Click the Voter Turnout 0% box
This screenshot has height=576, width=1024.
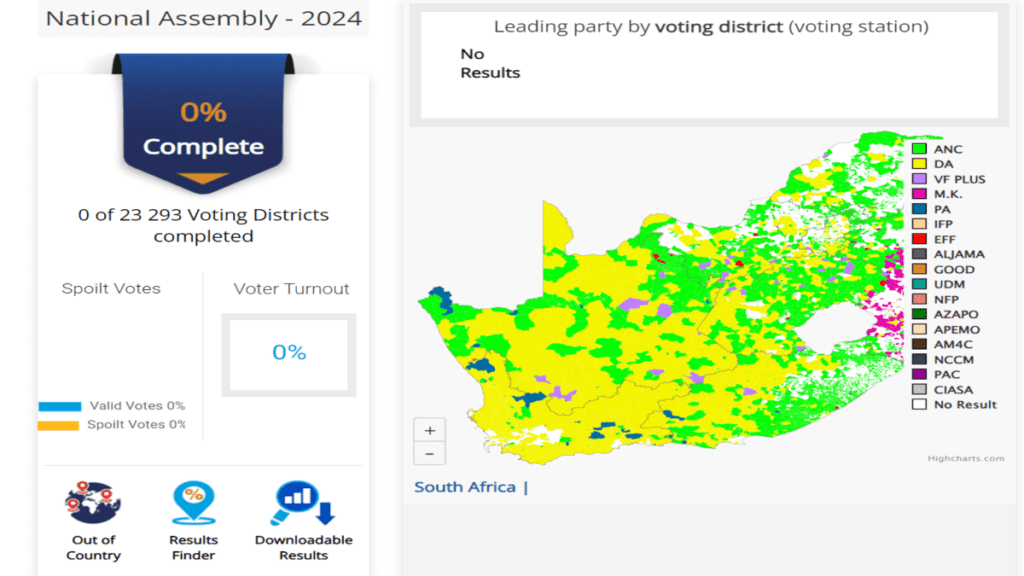289,353
